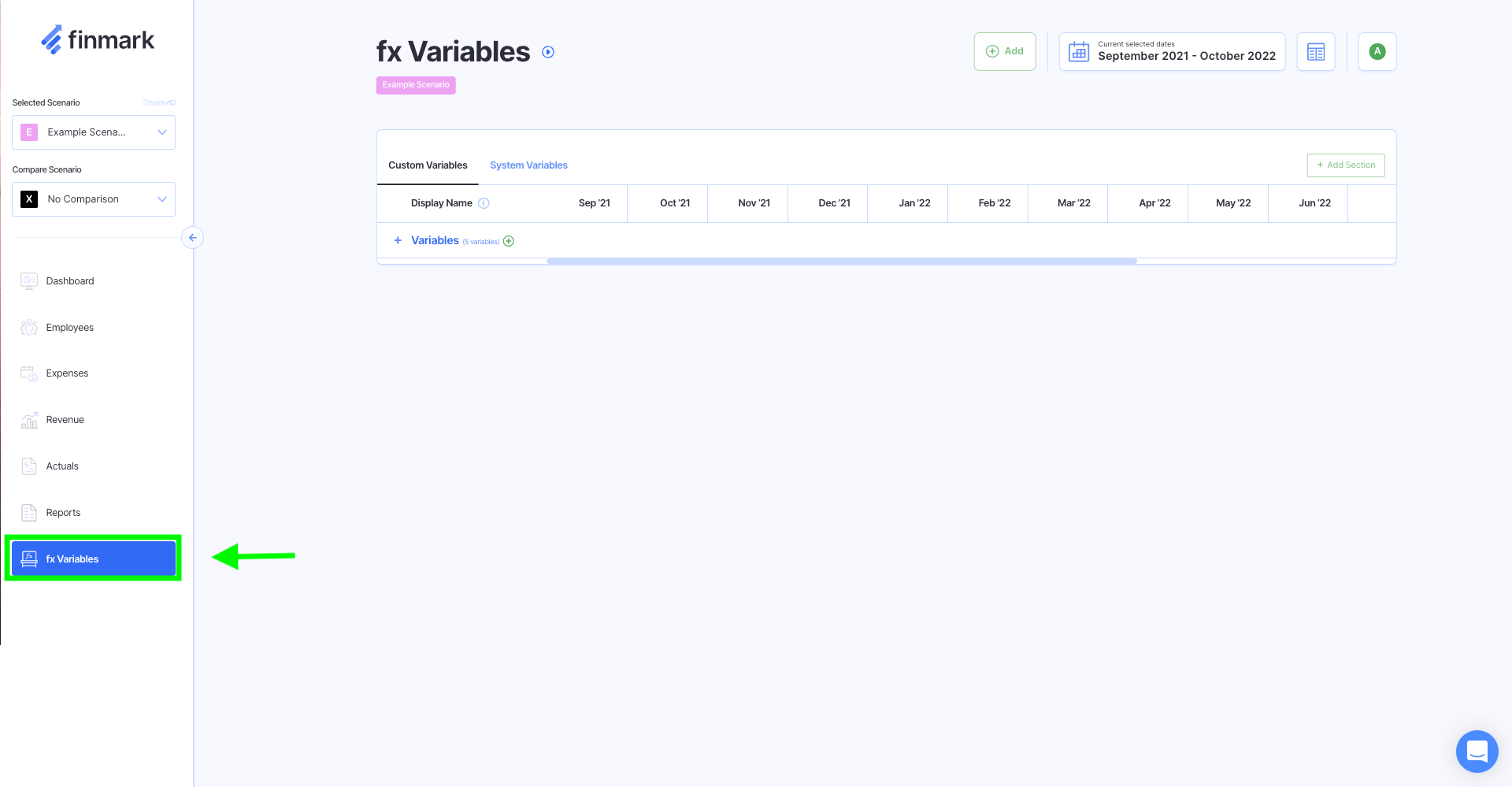Open the date range selector
The image size is (1512, 787).
pyautogui.click(x=1171, y=52)
